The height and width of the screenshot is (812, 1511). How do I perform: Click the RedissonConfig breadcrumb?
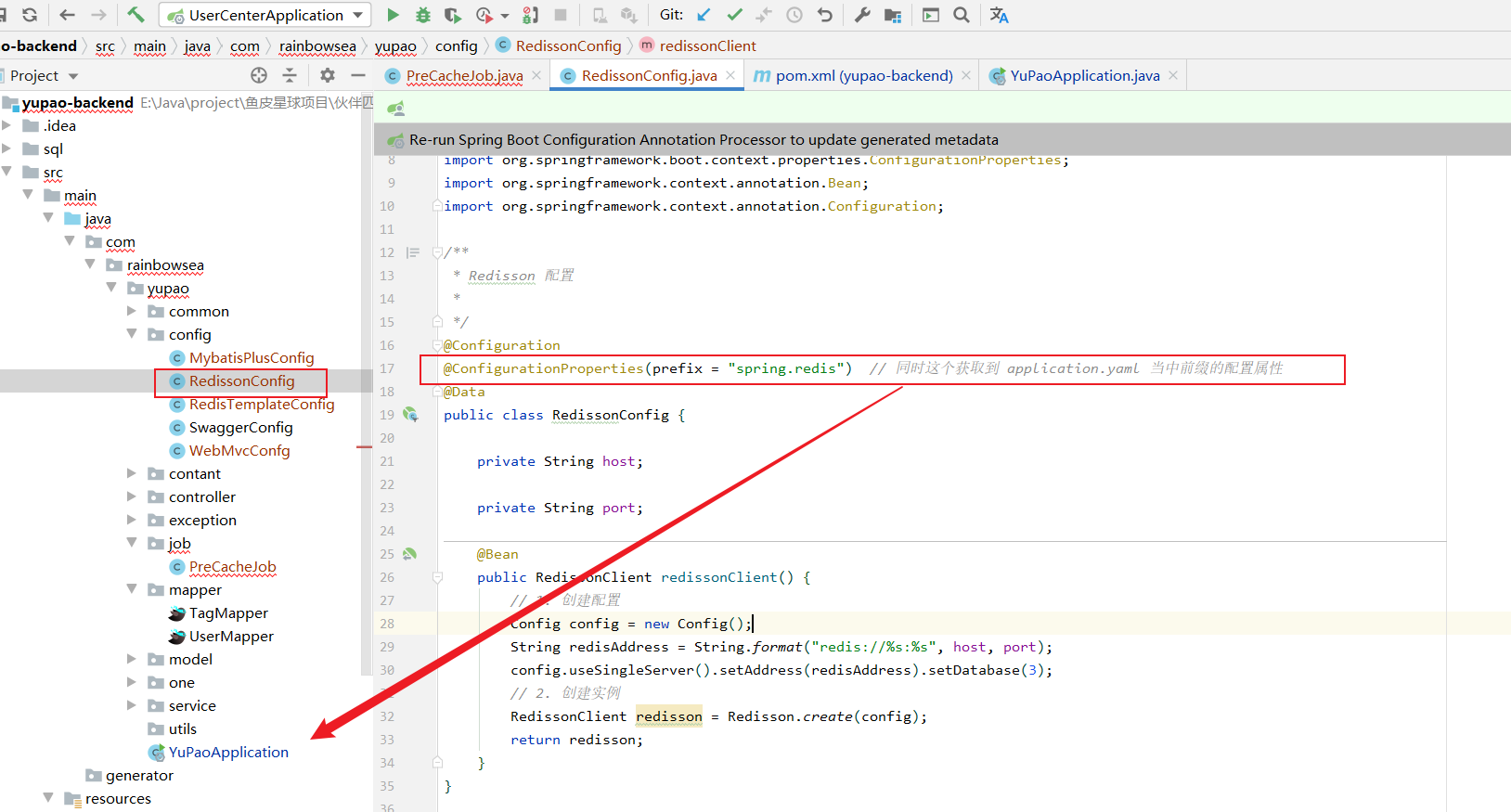[x=568, y=45]
